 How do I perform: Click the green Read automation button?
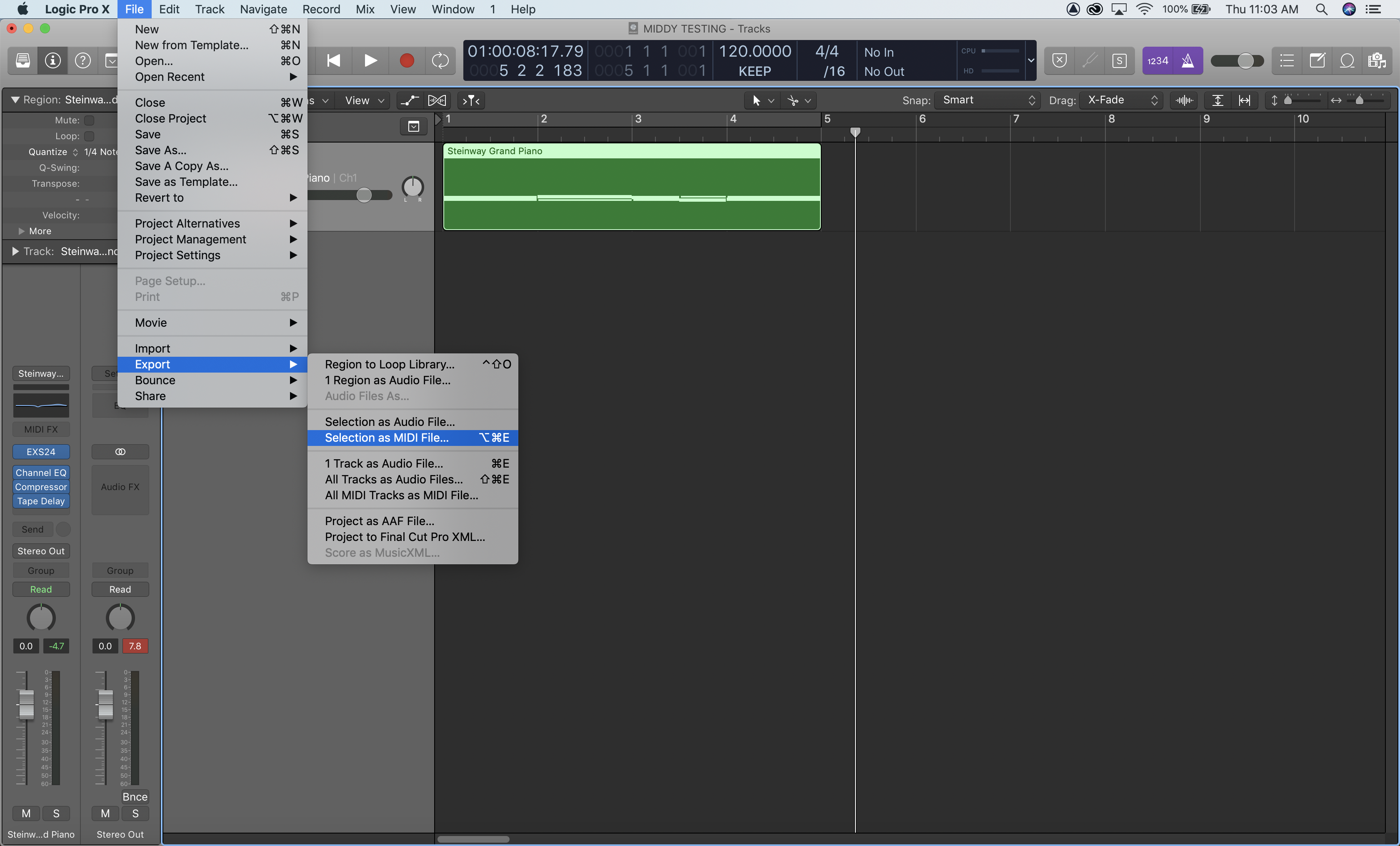[41, 589]
